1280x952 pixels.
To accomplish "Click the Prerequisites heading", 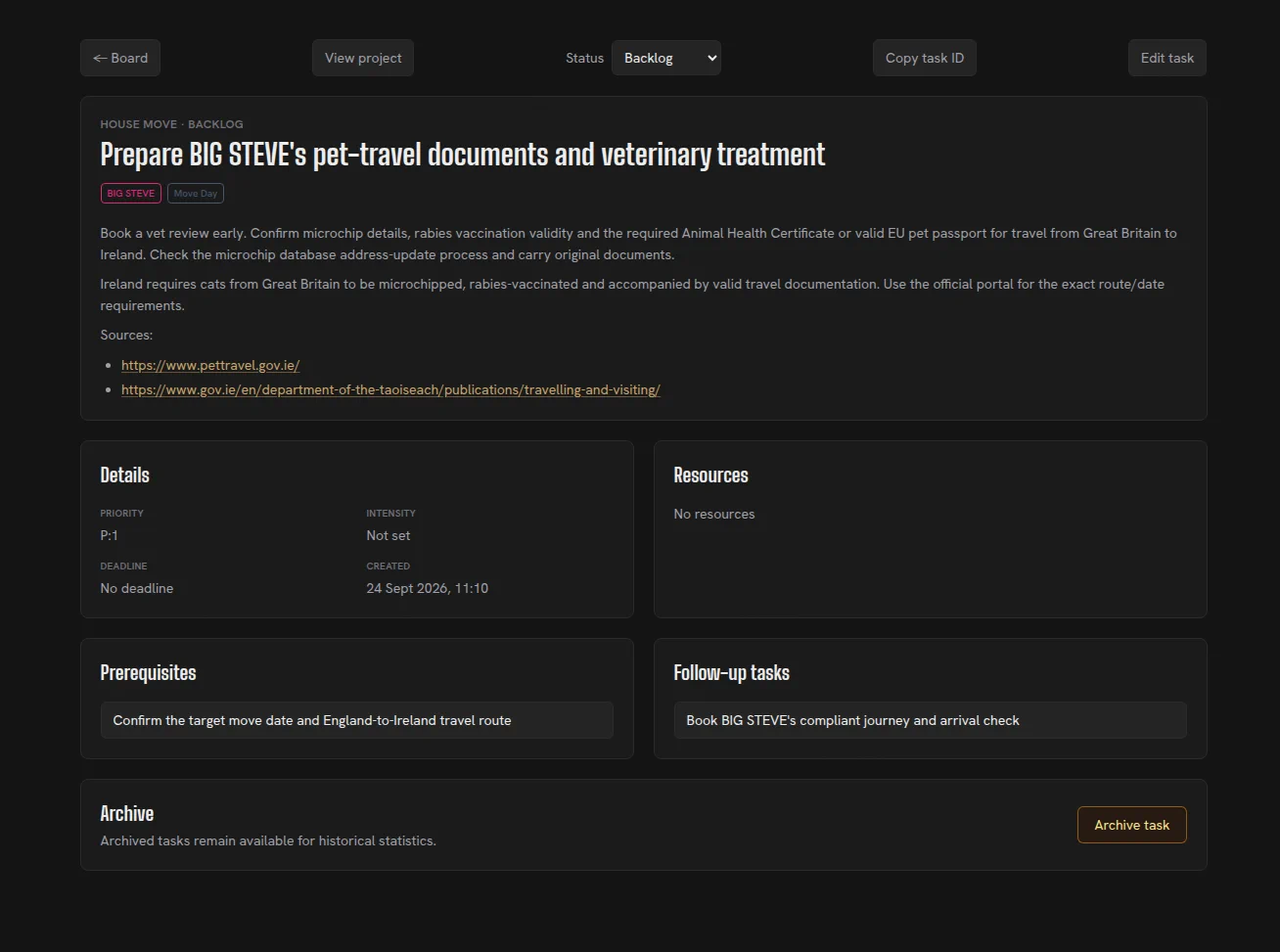I will [x=149, y=673].
